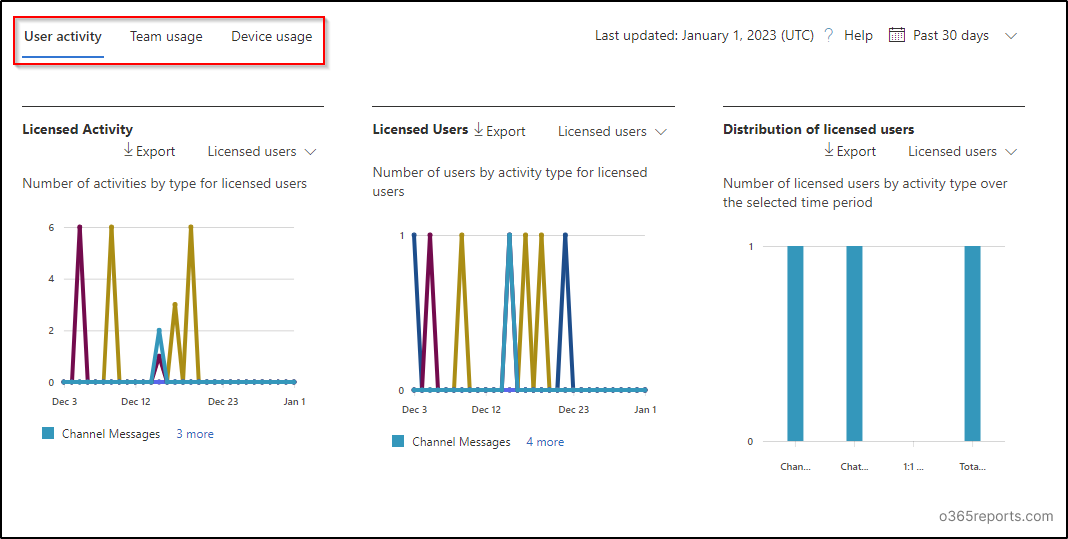Switch to the Team usage tab
The height and width of the screenshot is (539, 1068).
click(x=166, y=37)
